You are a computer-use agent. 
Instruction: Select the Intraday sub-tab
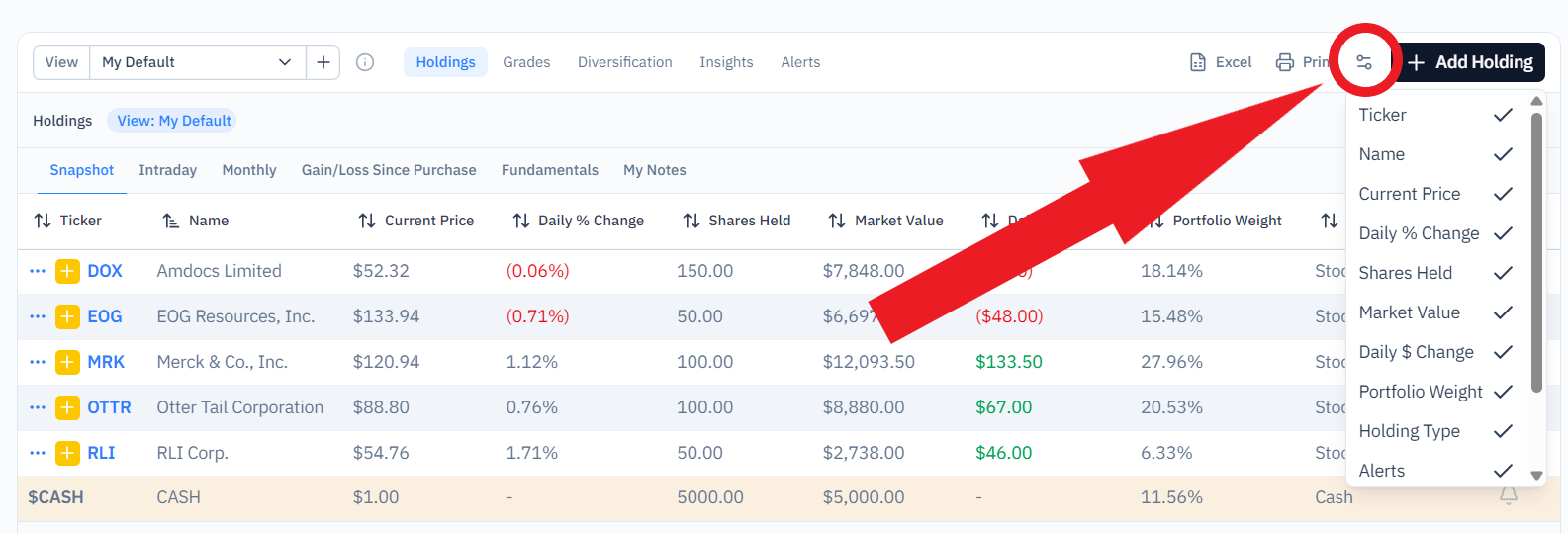(x=168, y=170)
